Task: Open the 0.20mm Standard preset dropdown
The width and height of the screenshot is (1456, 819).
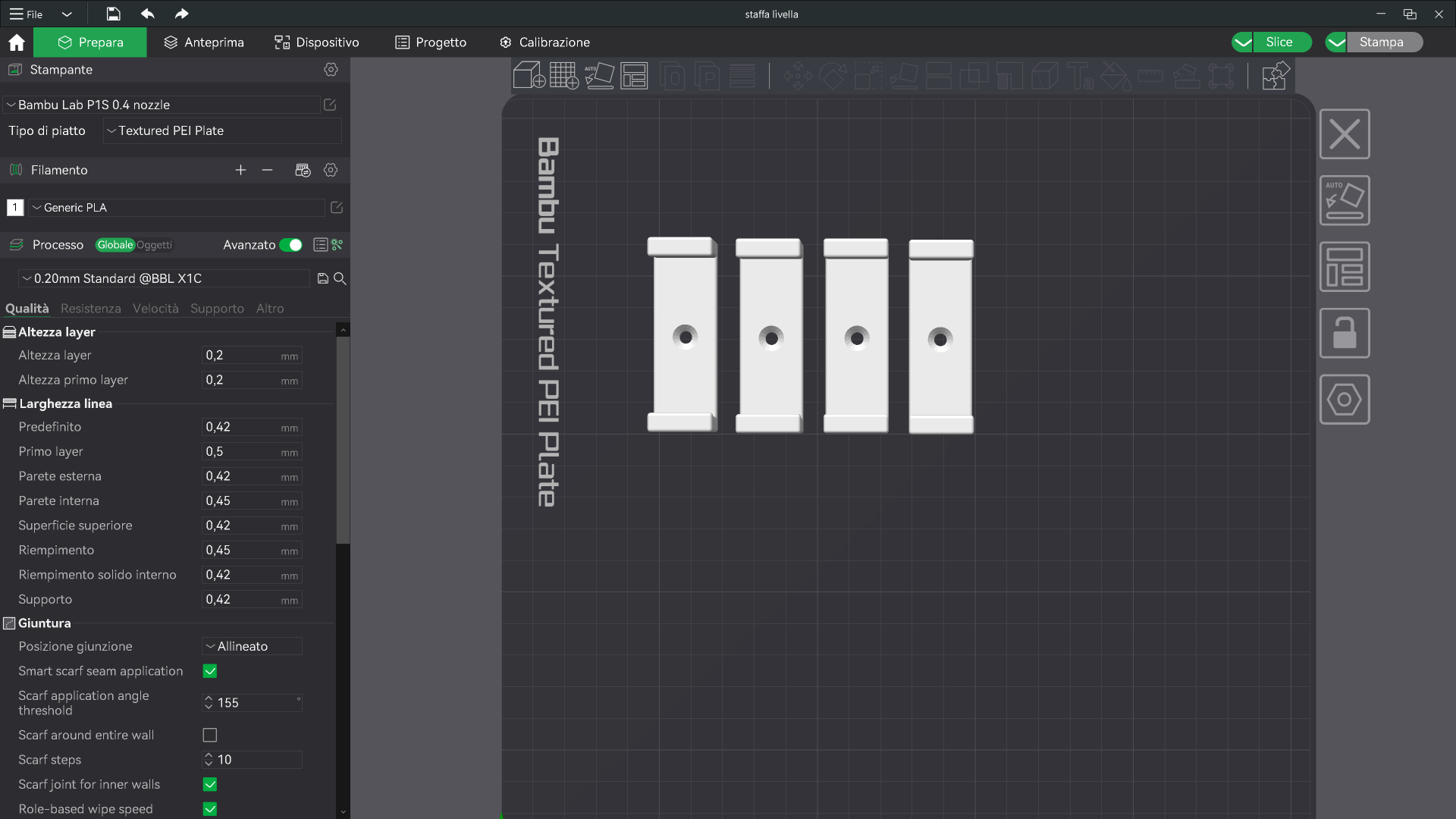Action: (164, 278)
